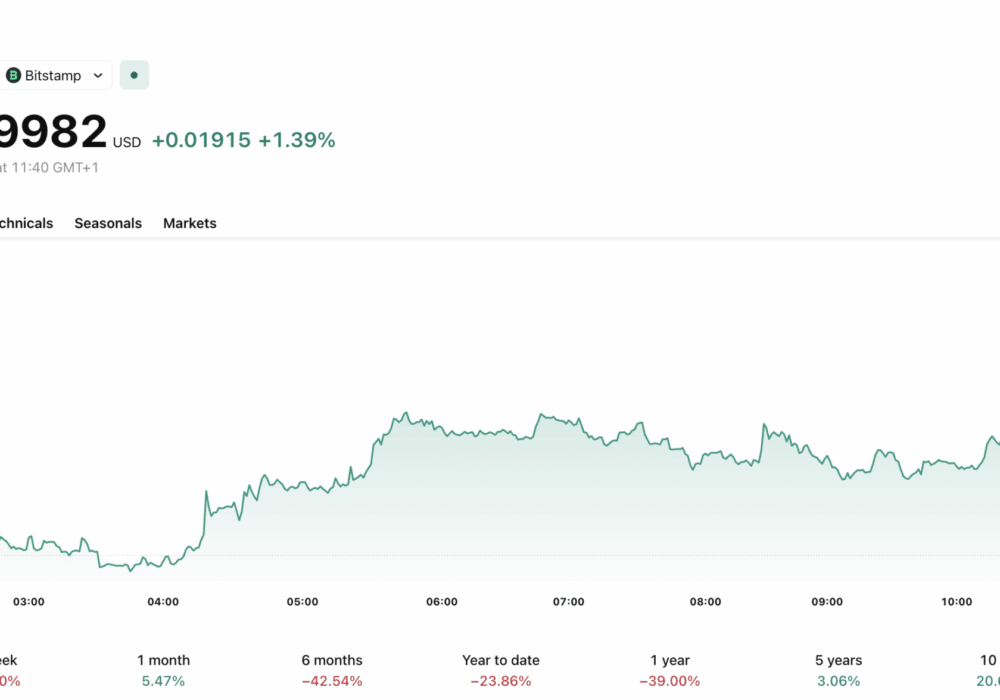The image size is (1000, 700).
Task: Open the Seasonals tab
Action: click(x=108, y=223)
